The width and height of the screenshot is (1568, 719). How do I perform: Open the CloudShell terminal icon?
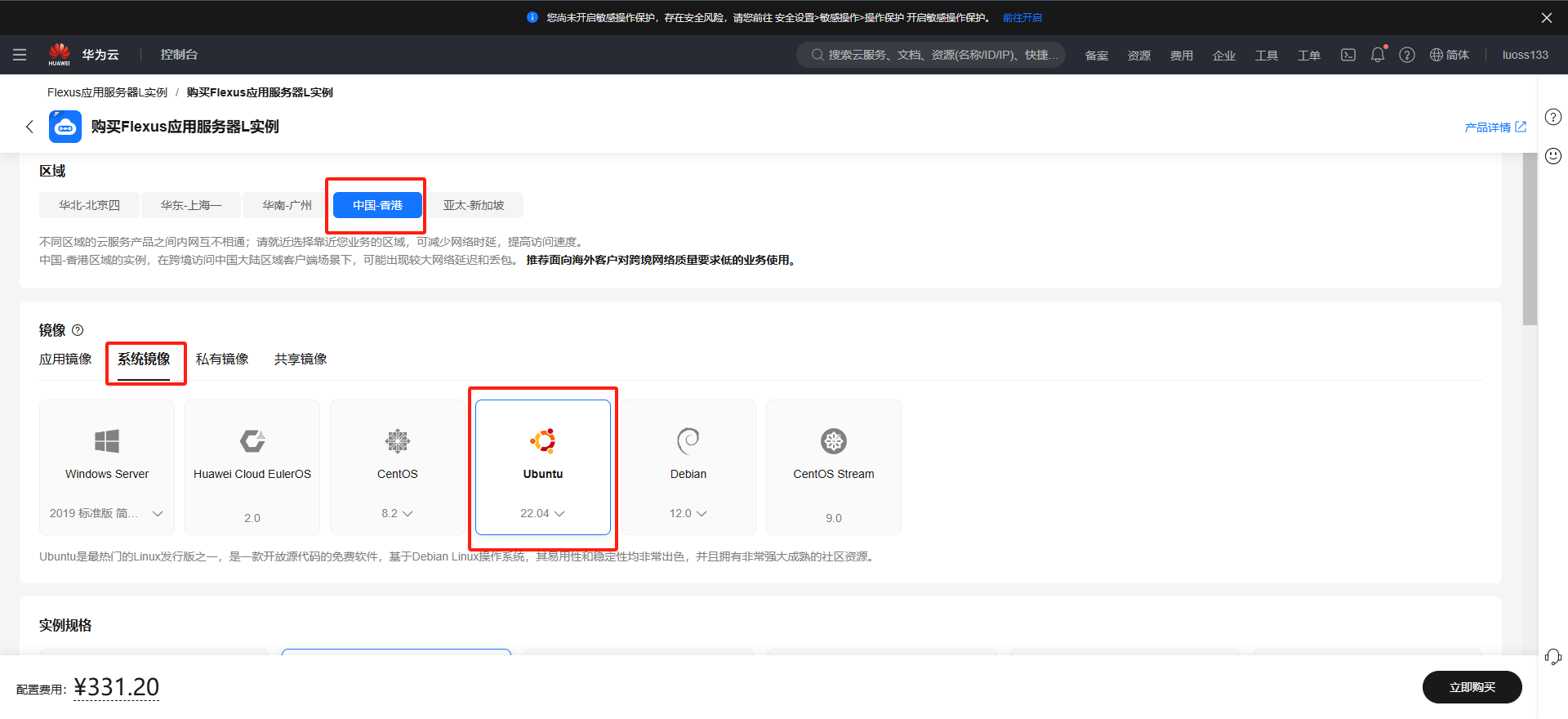point(1347,55)
